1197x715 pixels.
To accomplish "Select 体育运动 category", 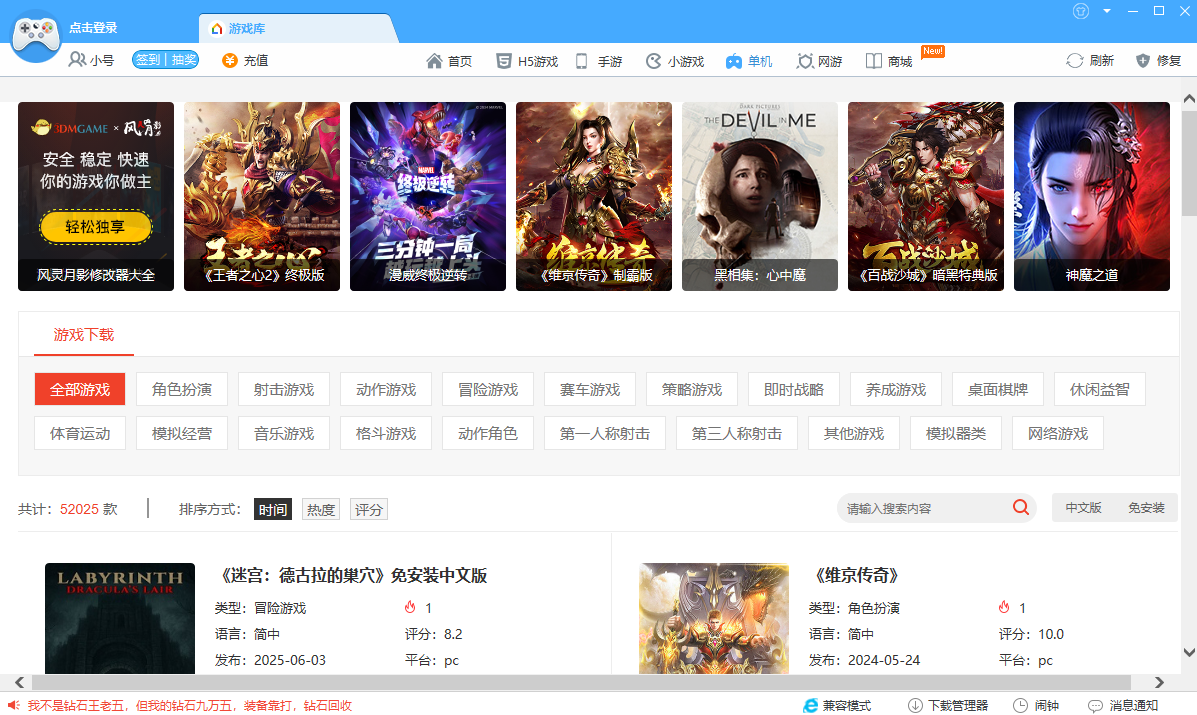I will coord(80,433).
